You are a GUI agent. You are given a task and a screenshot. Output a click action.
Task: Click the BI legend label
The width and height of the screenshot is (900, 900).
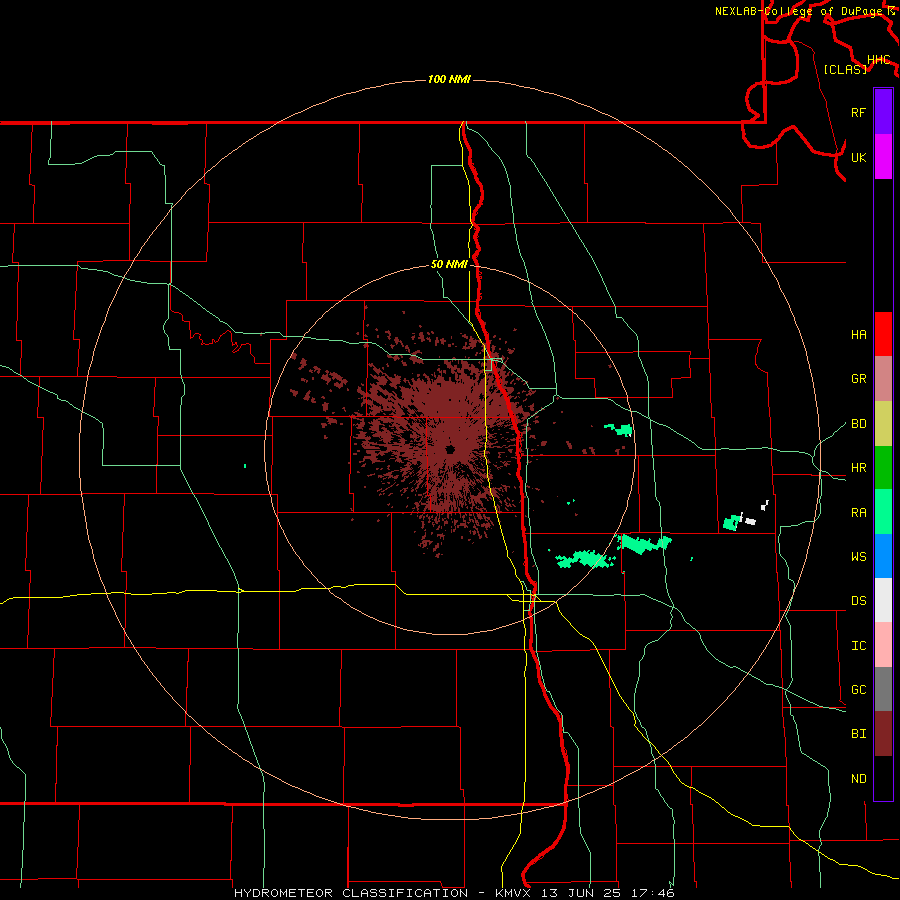click(858, 734)
